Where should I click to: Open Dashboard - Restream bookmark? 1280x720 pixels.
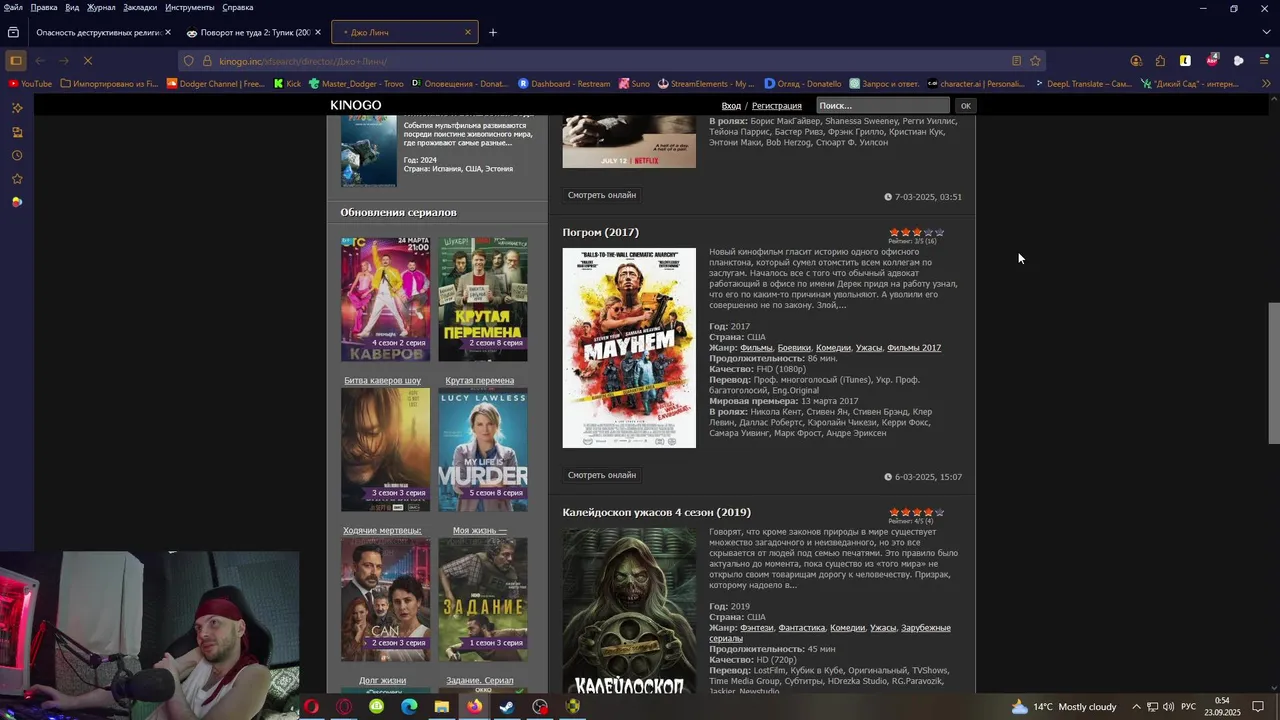click(565, 84)
